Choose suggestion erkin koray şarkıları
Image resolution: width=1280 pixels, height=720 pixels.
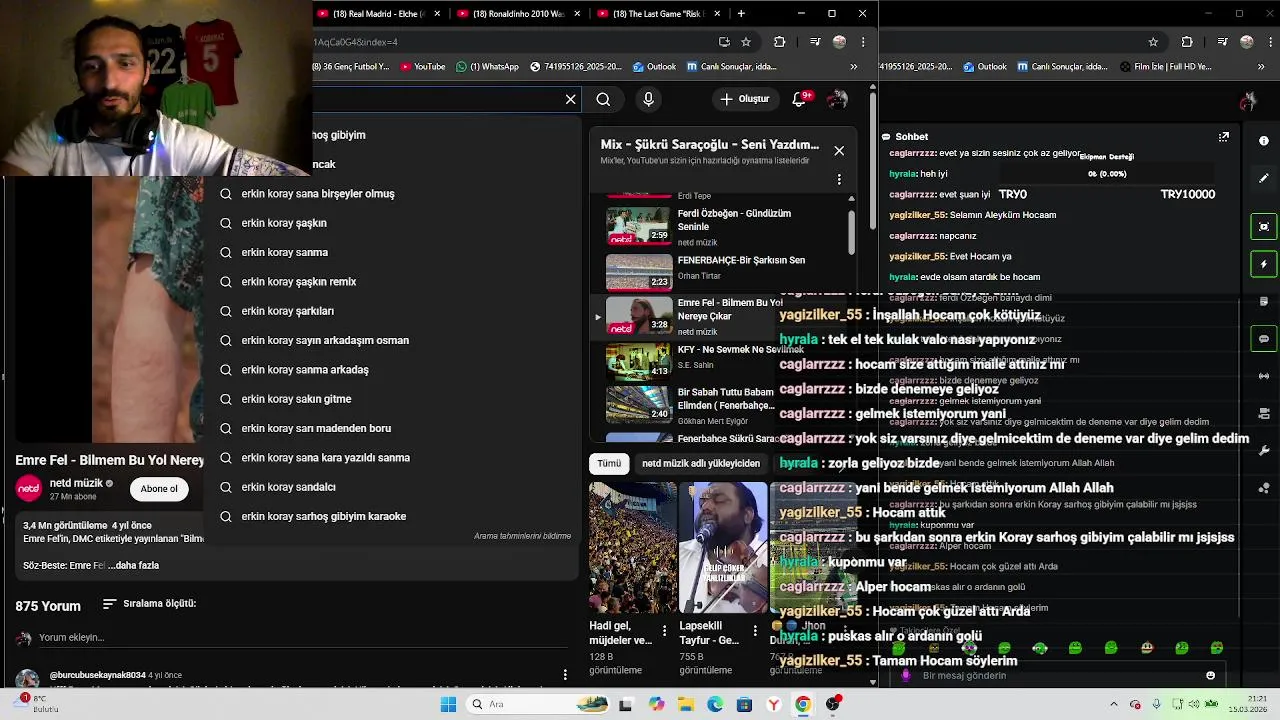[390, 311]
